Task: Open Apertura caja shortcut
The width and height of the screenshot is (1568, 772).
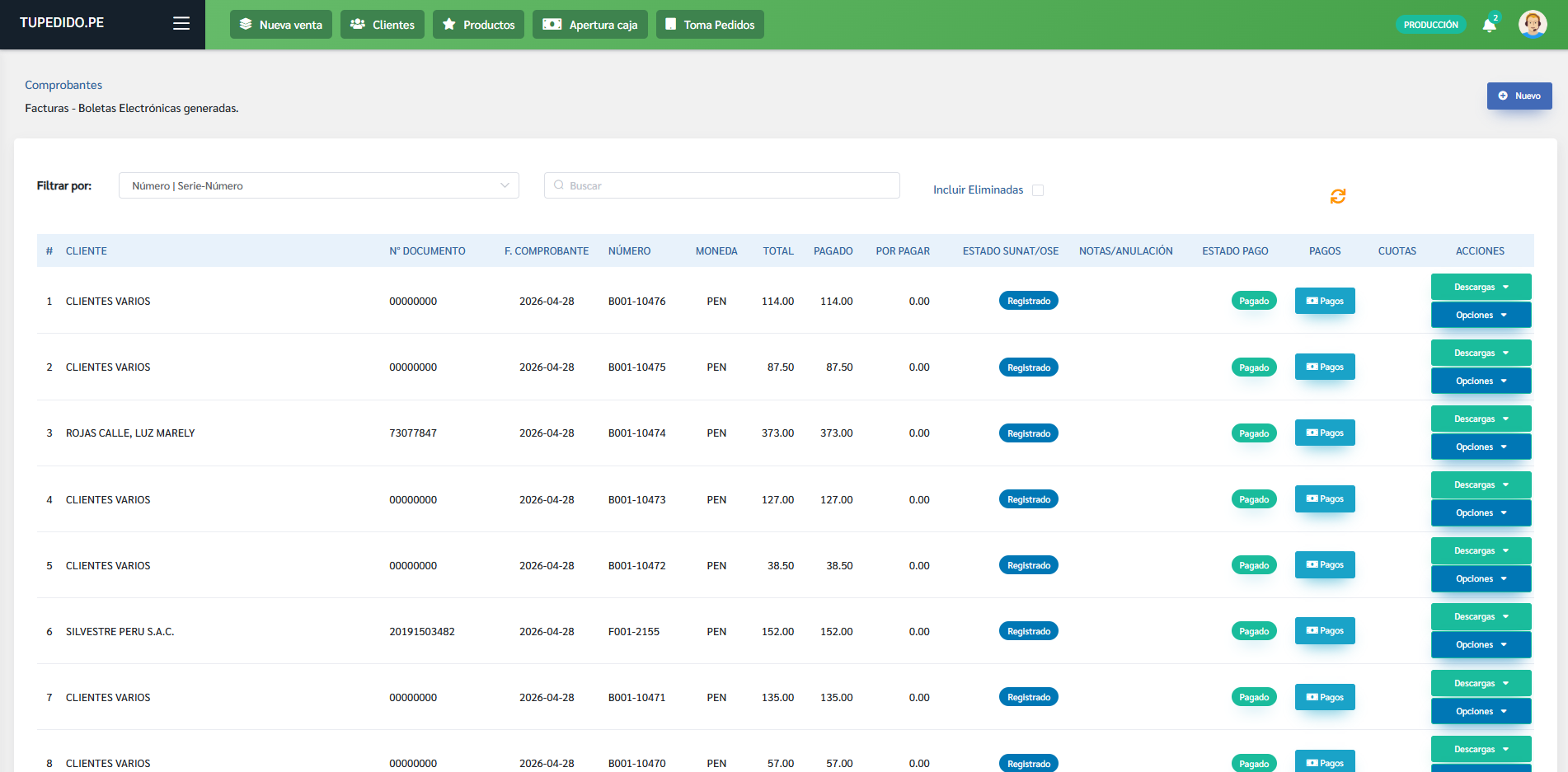Action: [590, 25]
